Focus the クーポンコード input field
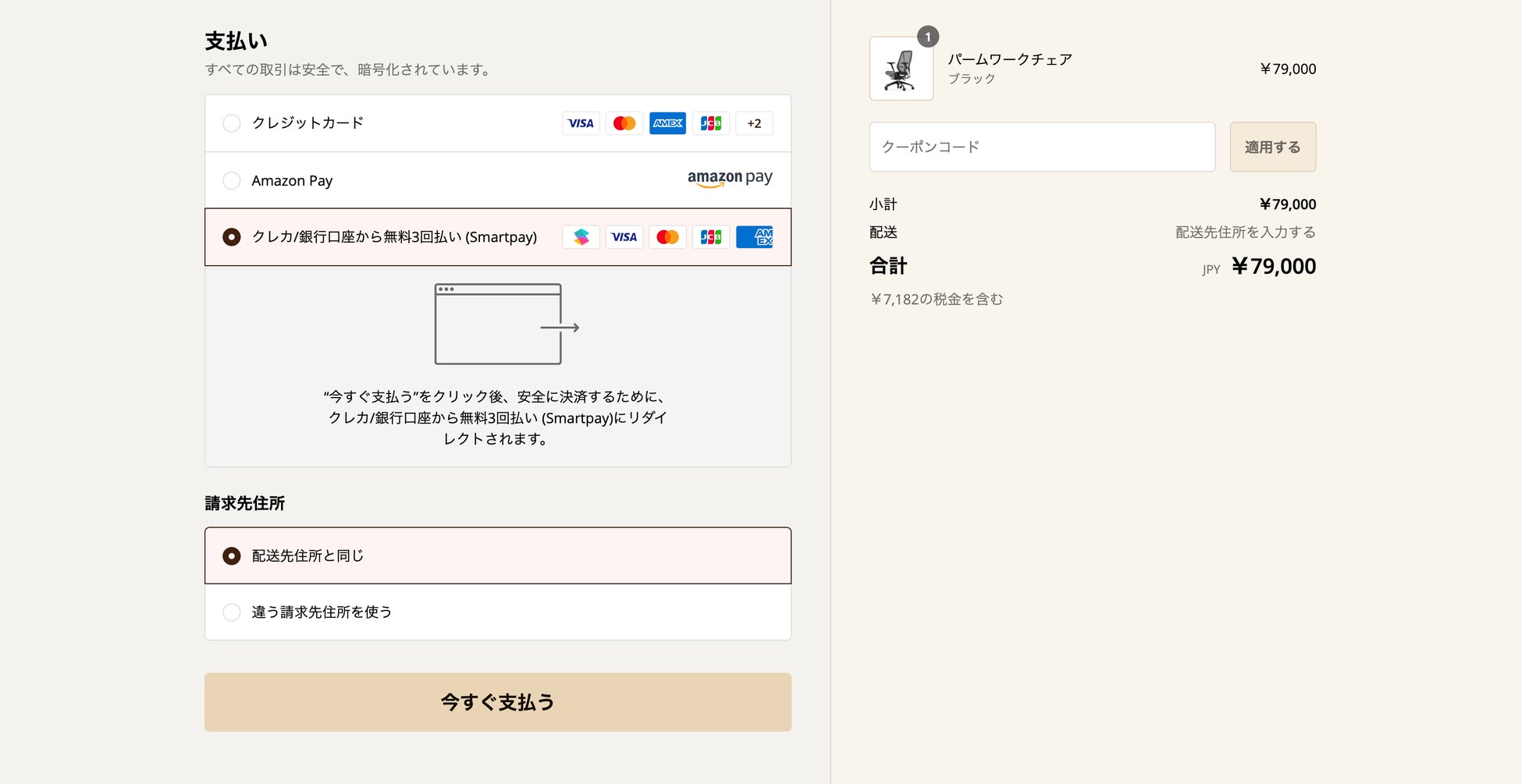 click(x=1042, y=147)
